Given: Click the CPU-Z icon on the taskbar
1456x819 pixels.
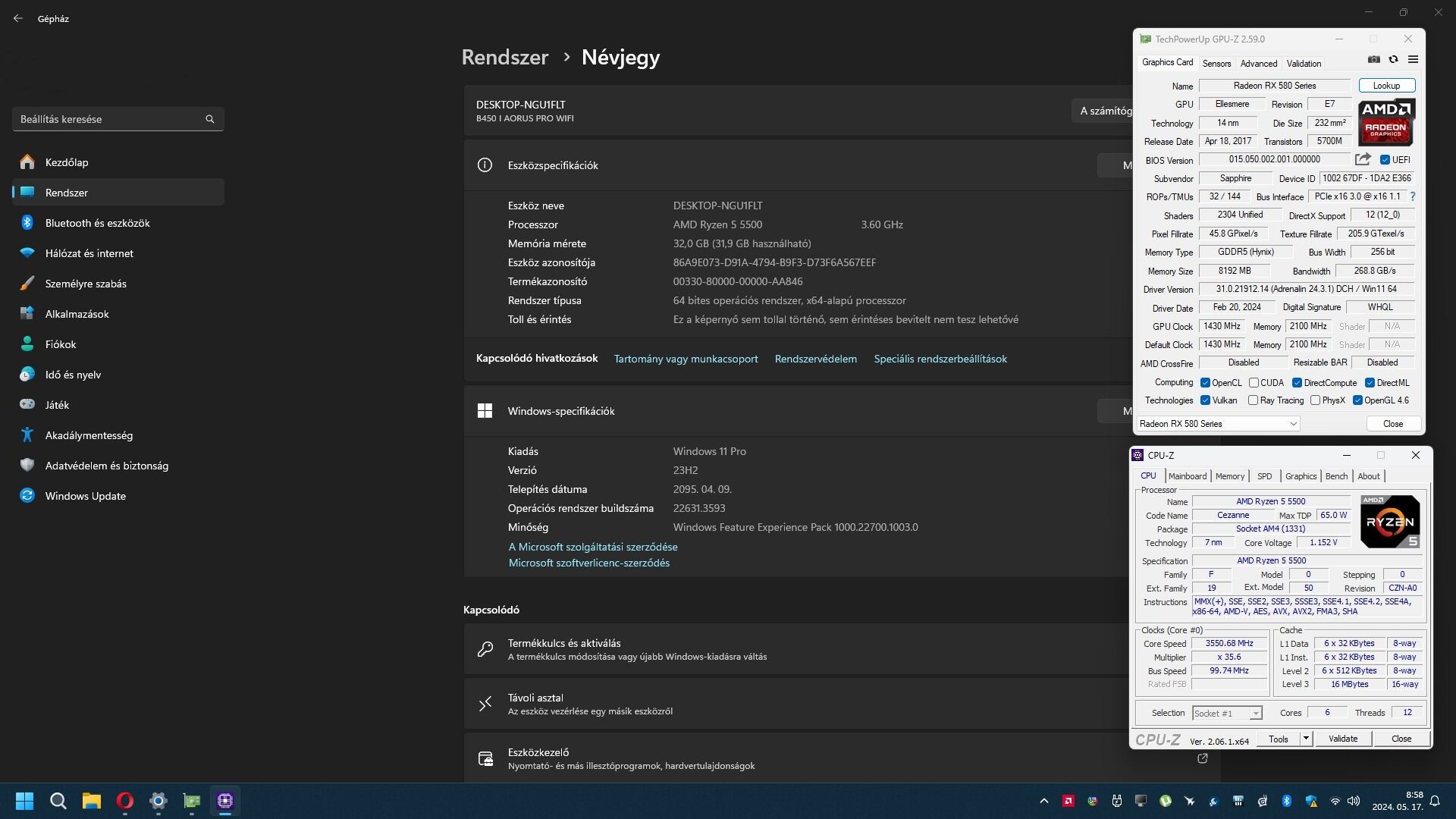Looking at the screenshot, I should pyautogui.click(x=225, y=801).
